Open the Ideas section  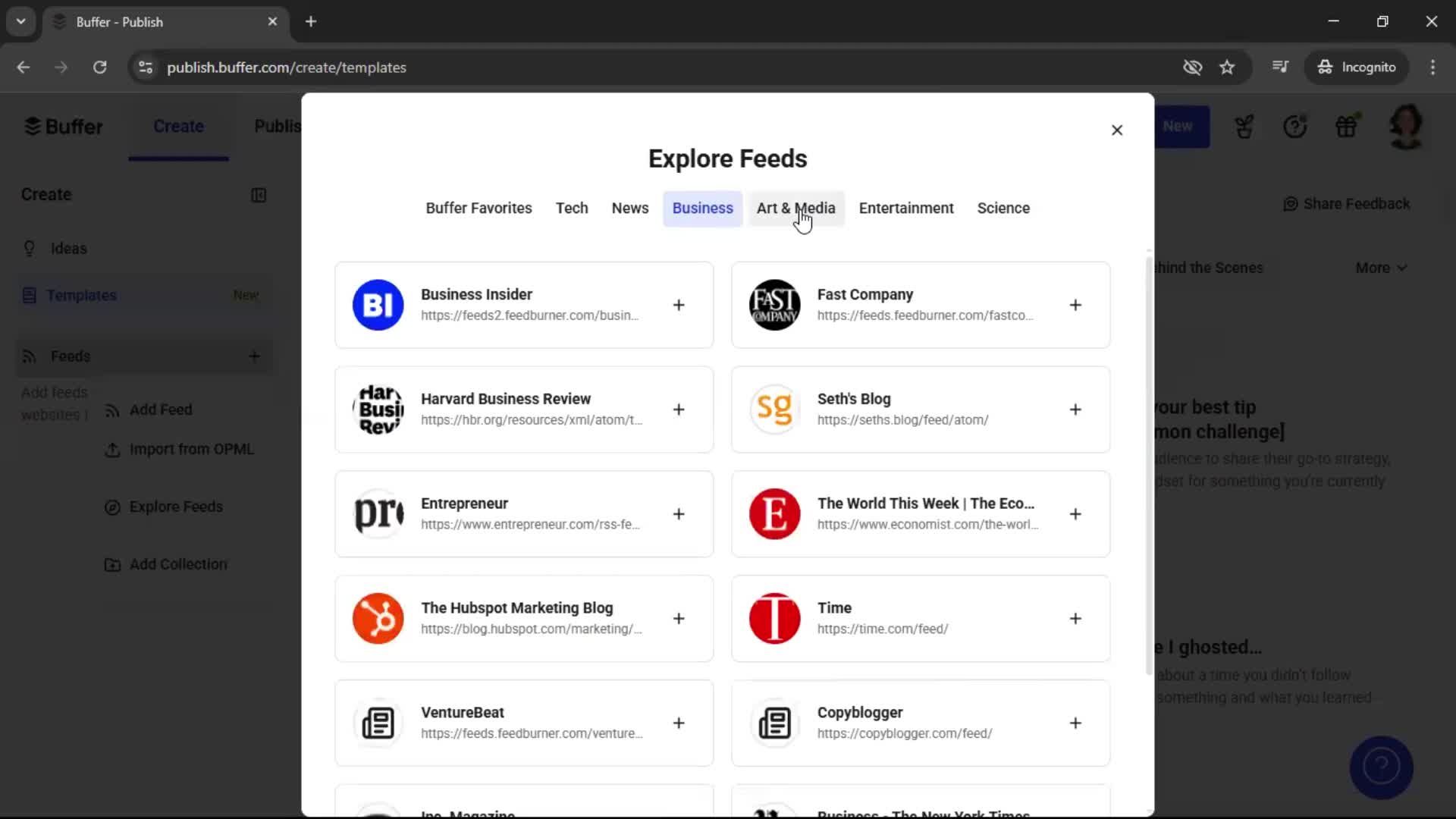[x=68, y=248]
